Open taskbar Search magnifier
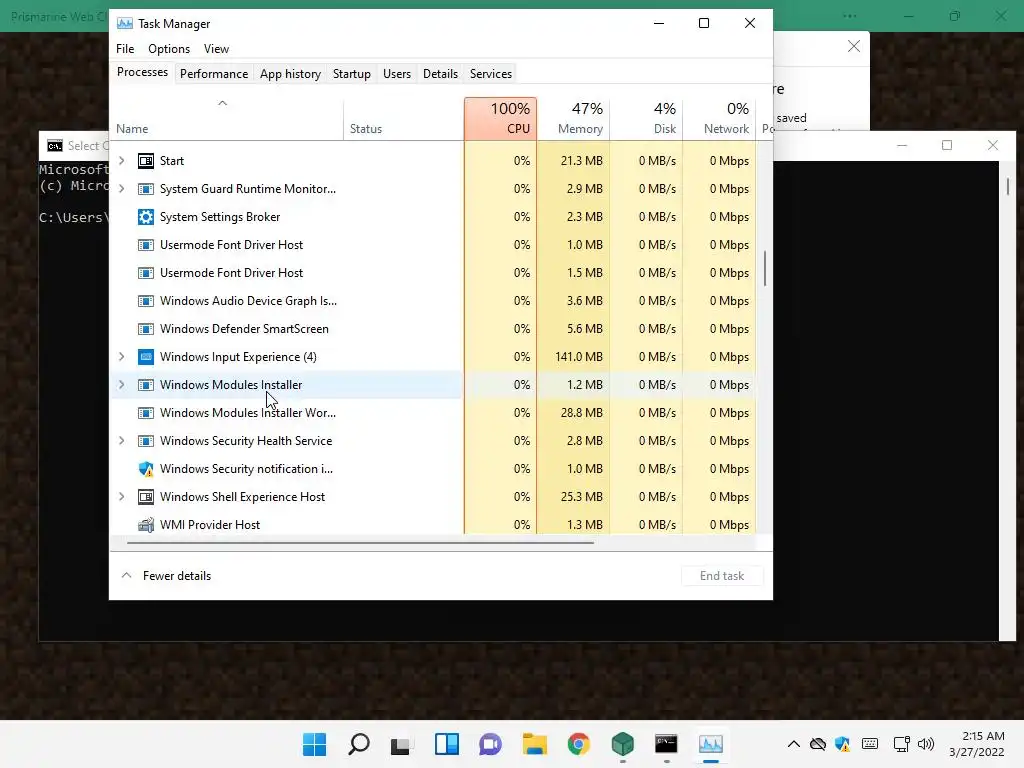The width and height of the screenshot is (1024, 768). click(359, 744)
